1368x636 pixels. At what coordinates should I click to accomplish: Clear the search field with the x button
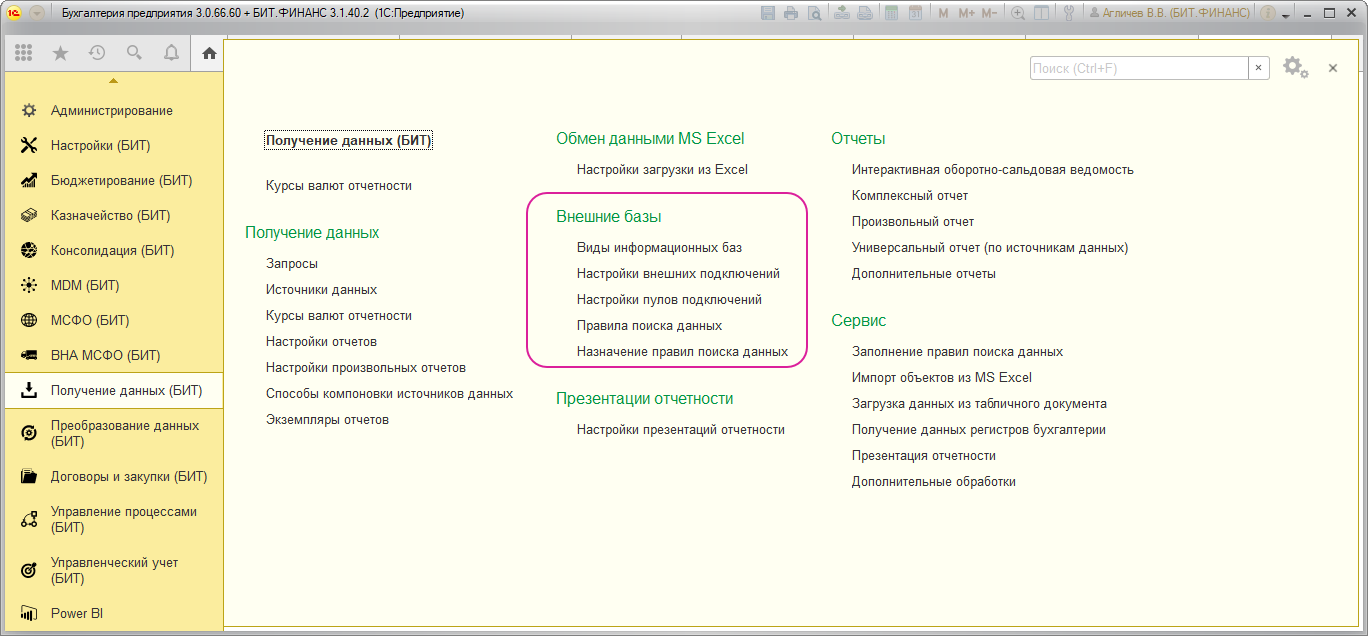1259,68
